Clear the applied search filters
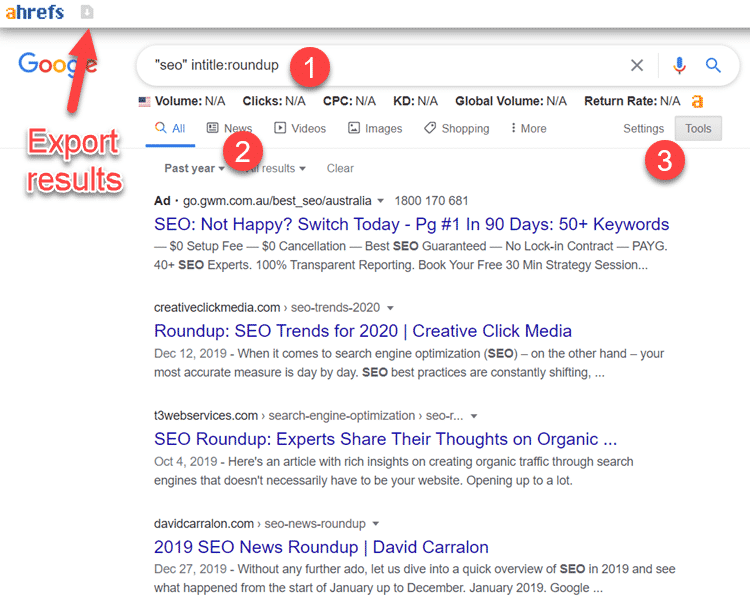750x606 pixels. pyautogui.click(x=340, y=168)
